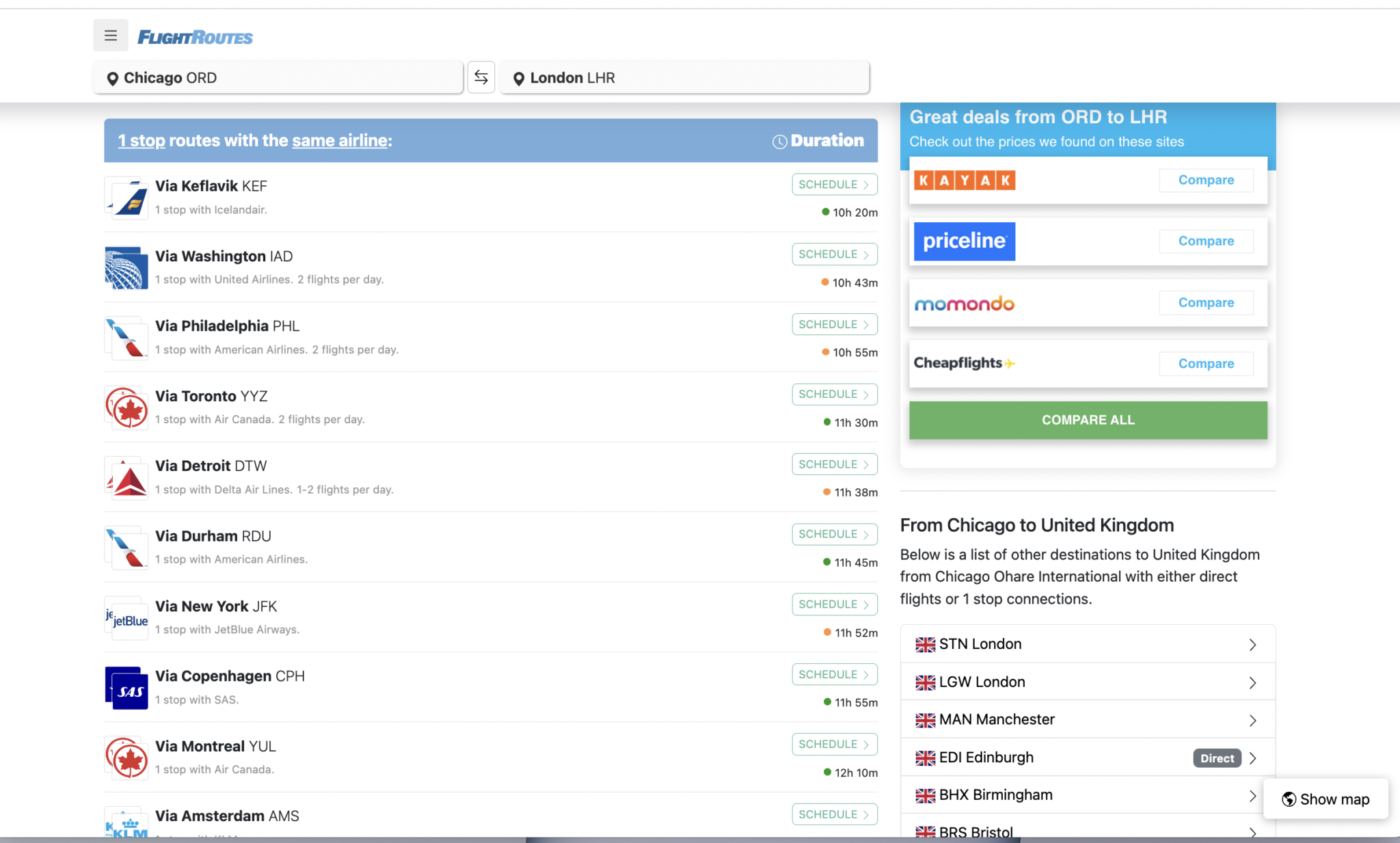Show the route map
The width and height of the screenshot is (1400, 843).
pos(1325,799)
